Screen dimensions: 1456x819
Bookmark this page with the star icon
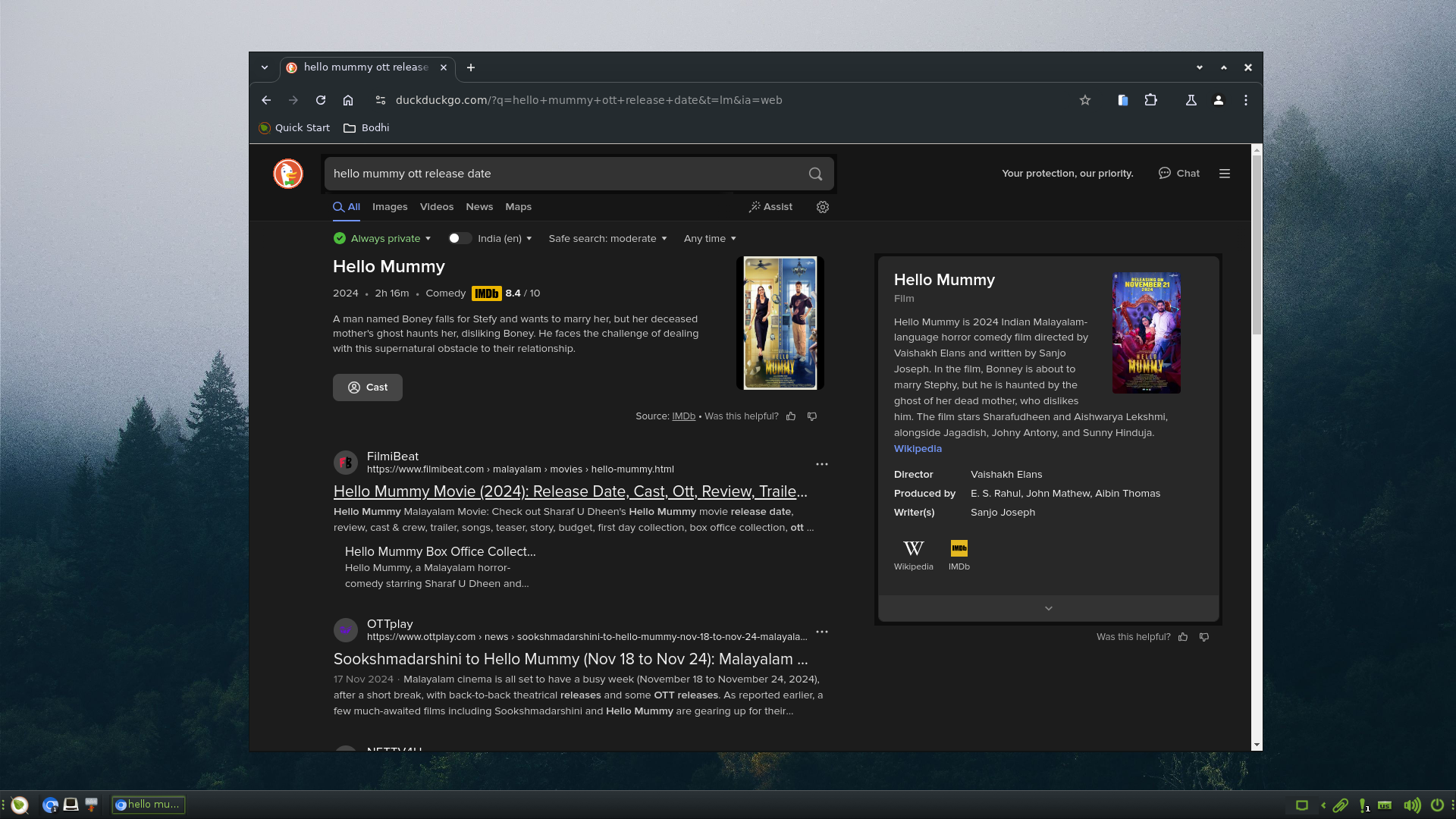1085,100
